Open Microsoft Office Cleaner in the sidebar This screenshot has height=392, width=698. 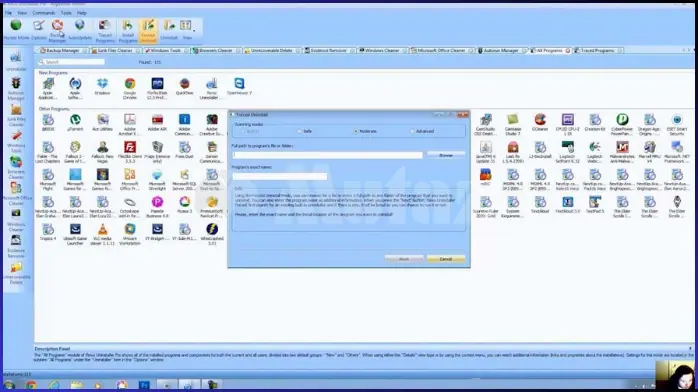pyautogui.click(x=16, y=194)
